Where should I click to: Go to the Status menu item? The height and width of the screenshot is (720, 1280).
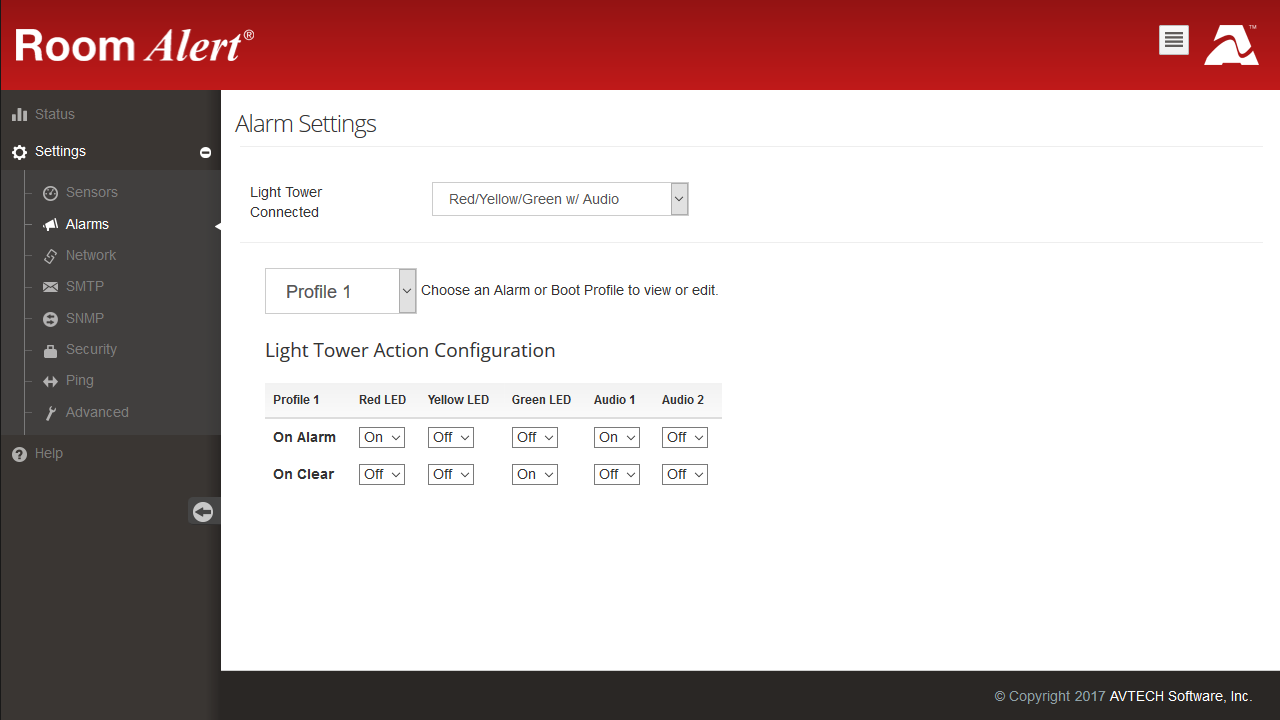click(x=54, y=114)
